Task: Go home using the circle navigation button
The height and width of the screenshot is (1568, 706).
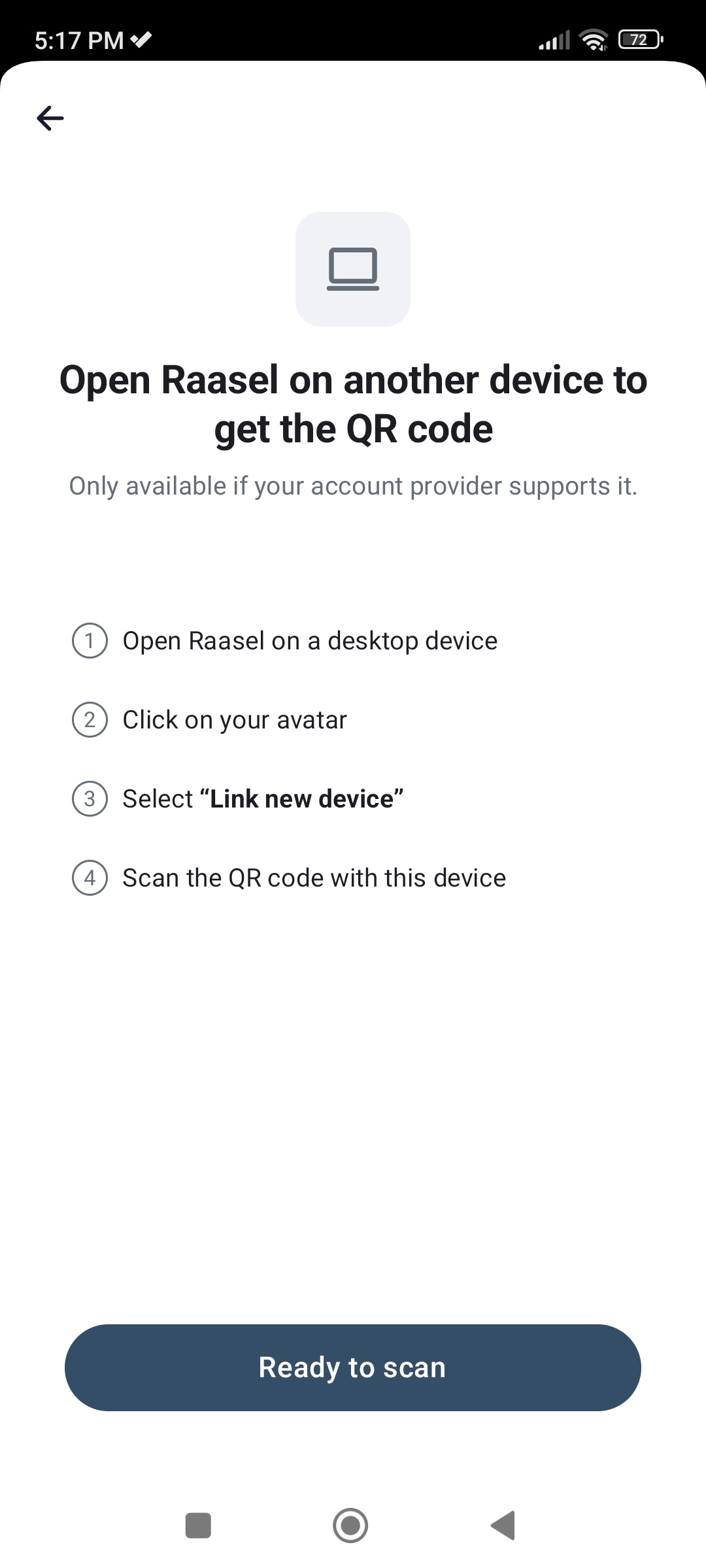Action: 350,1526
